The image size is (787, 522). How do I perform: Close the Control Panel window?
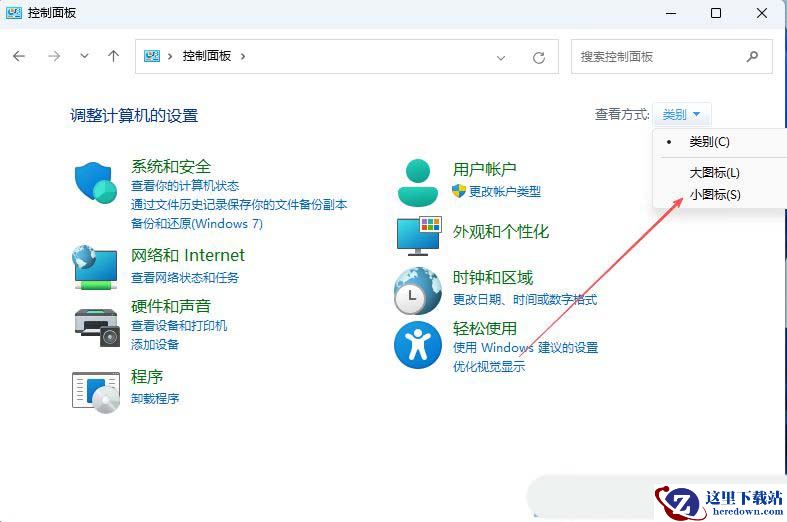(x=762, y=13)
